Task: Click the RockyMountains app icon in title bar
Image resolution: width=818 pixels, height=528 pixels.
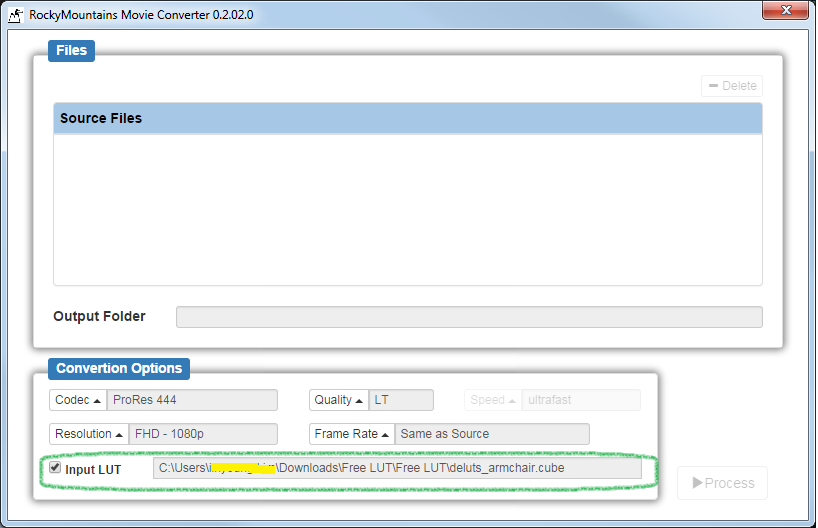Action: pos(15,15)
